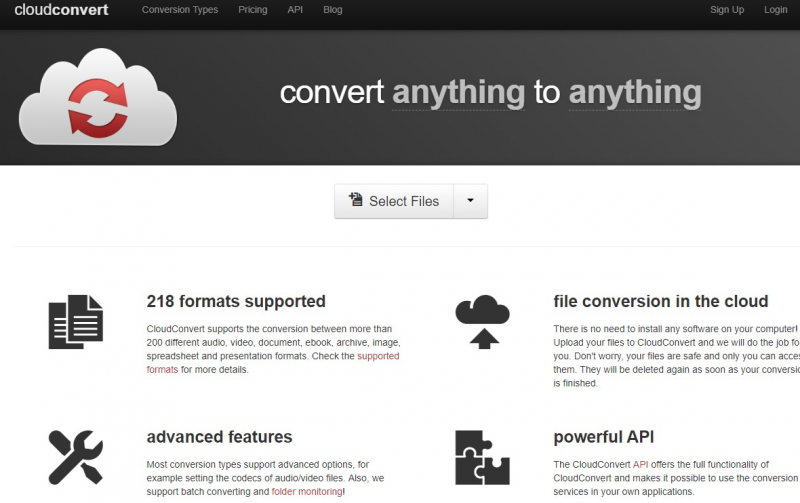
Task: Click the cloudconvert brand logo text
Action: [x=61, y=10]
